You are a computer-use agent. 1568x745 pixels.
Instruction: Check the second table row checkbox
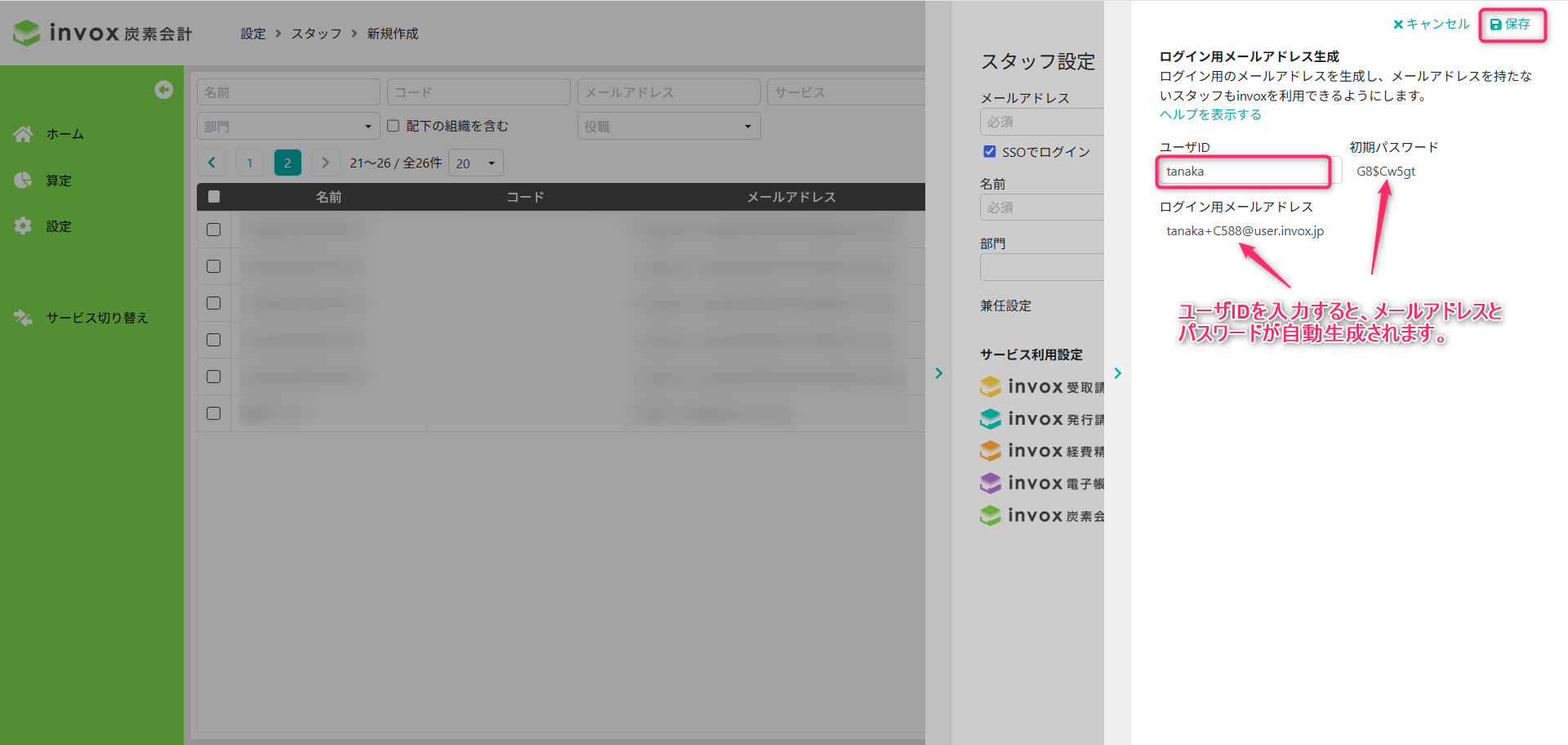(x=214, y=266)
